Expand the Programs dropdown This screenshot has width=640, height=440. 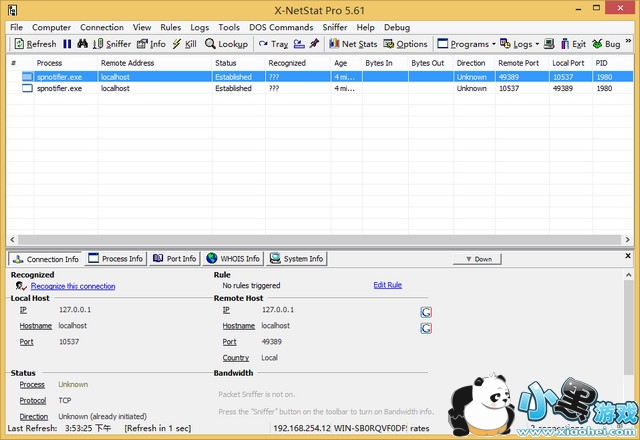[465, 44]
